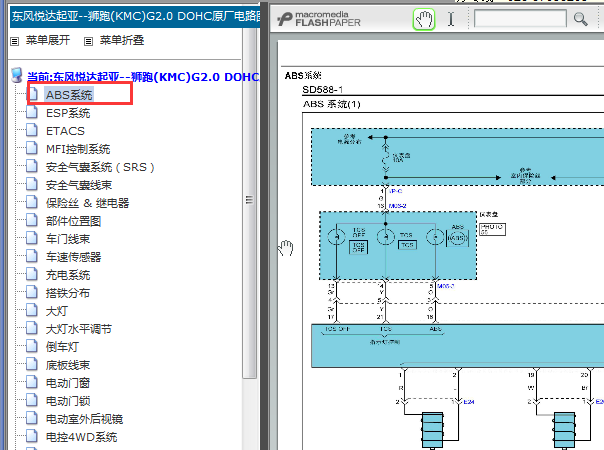Click the document icon next to 车速传感器
The image size is (604, 450).
pyautogui.click(x=32, y=256)
